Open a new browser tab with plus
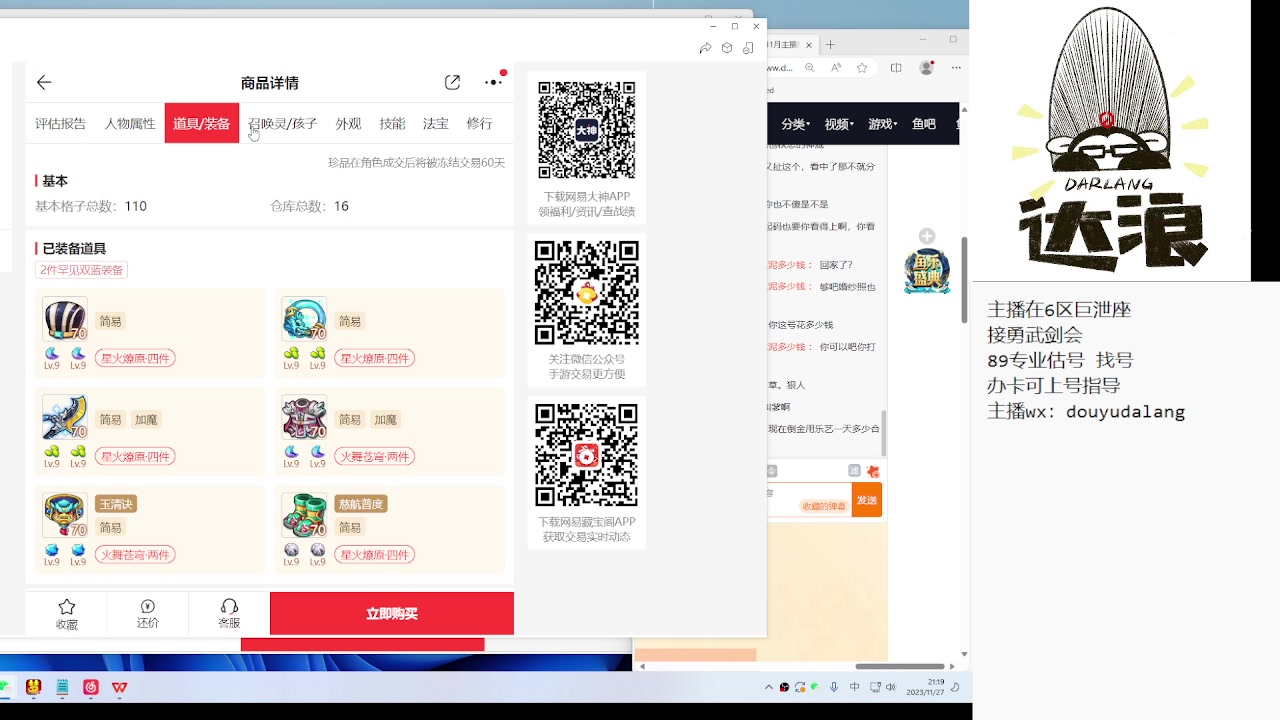This screenshot has width=1280, height=720. (x=830, y=45)
